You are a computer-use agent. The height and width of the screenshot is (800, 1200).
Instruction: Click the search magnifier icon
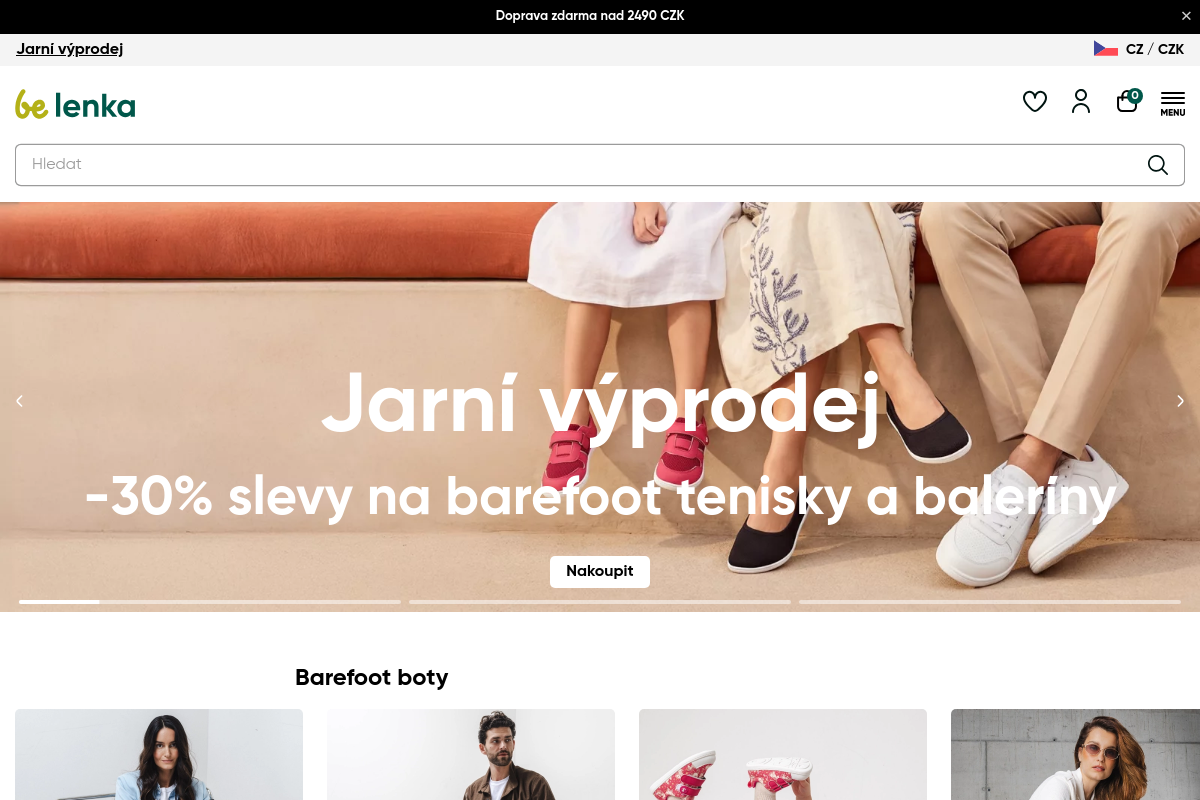(1157, 165)
